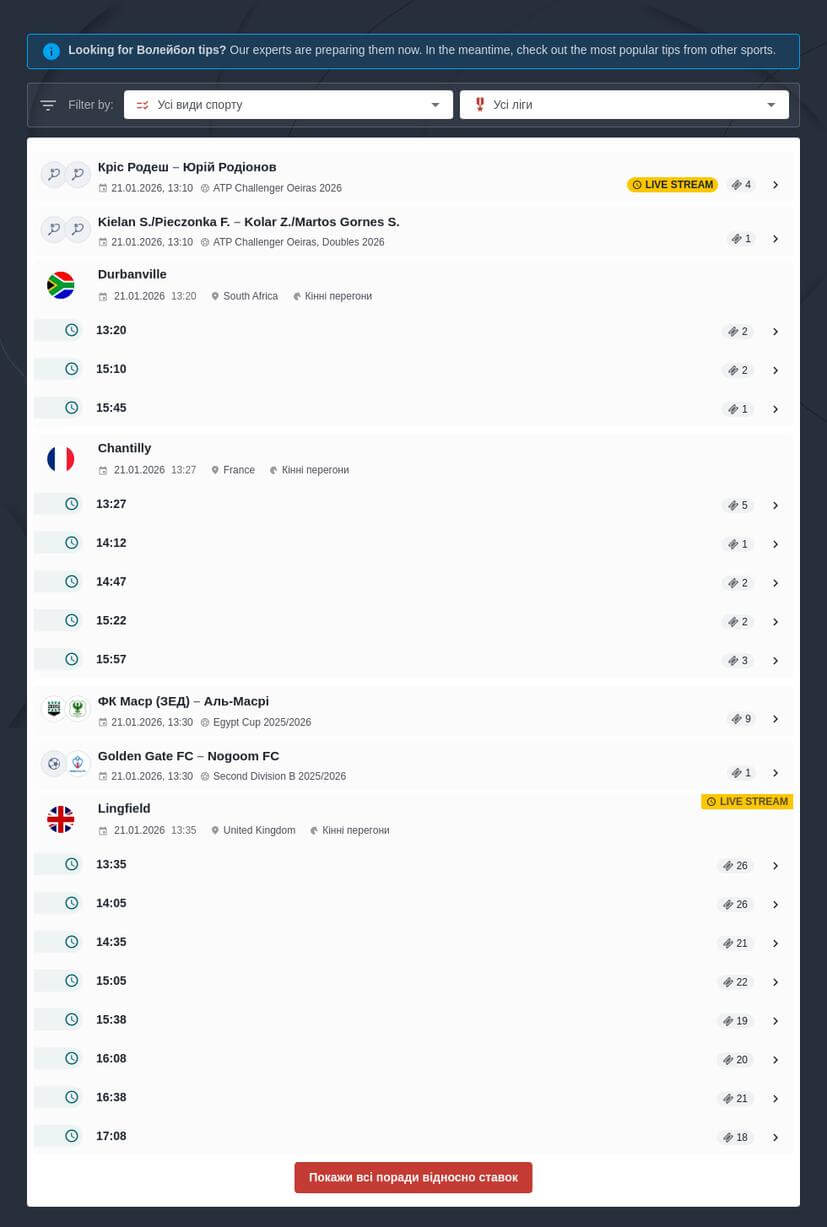
Task: Click the info icon in the Волейбол banner
Action: (x=51, y=51)
